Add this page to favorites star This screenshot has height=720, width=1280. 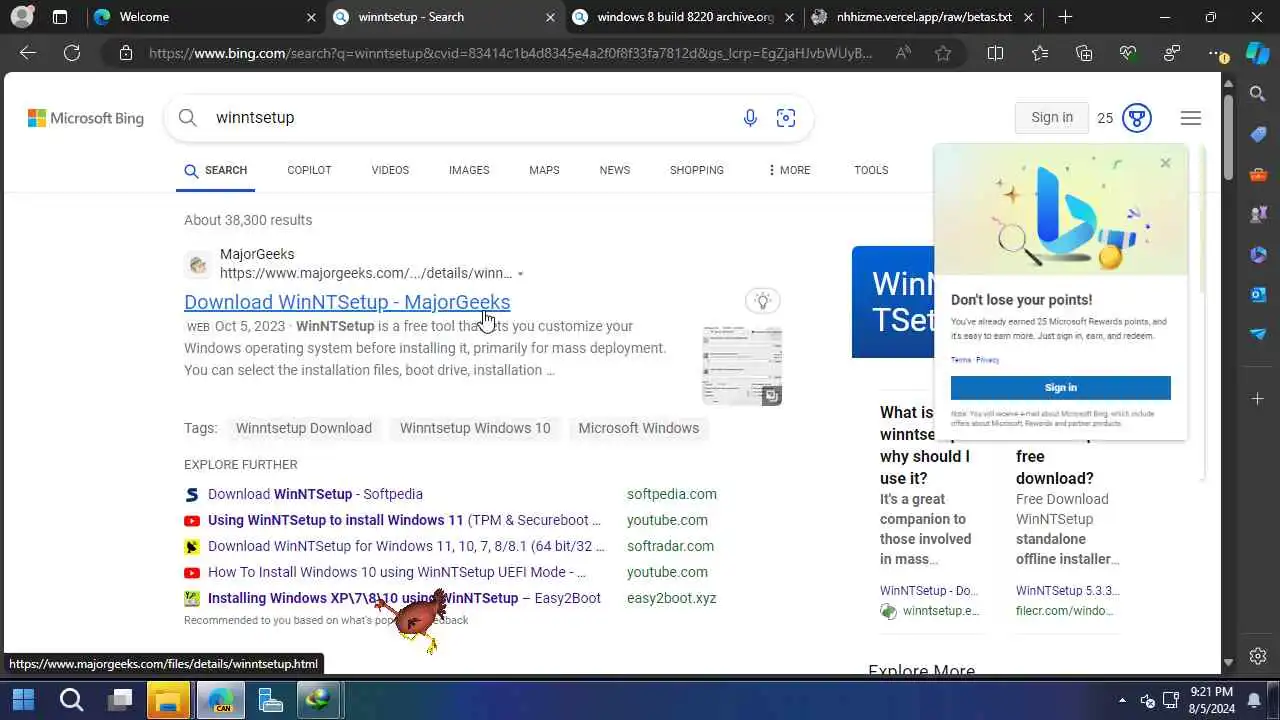(x=943, y=53)
